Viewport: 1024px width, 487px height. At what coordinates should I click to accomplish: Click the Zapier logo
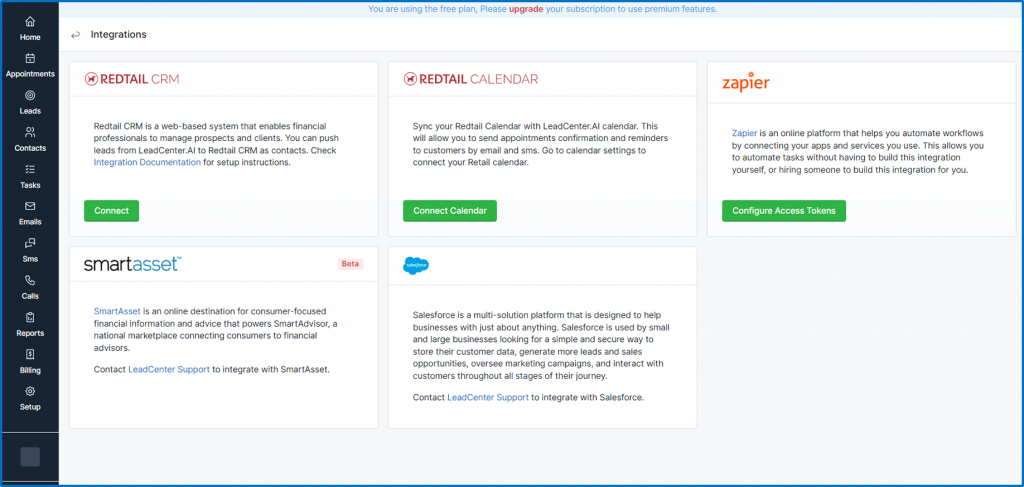click(745, 82)
